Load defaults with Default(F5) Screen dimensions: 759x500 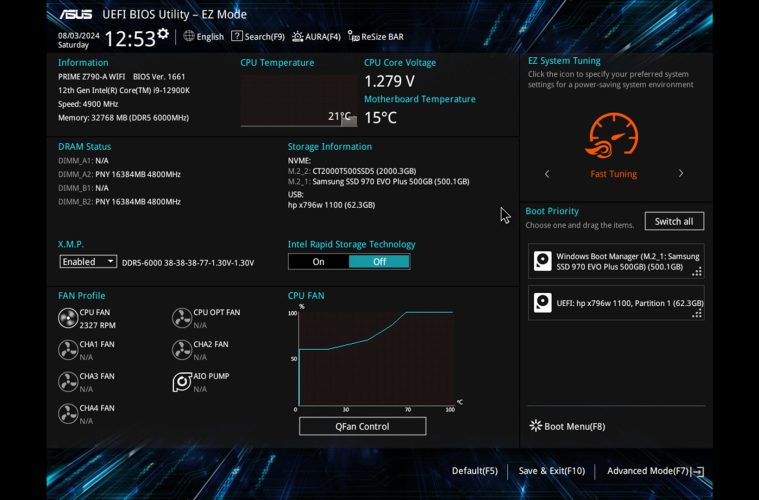pos(474,470)
